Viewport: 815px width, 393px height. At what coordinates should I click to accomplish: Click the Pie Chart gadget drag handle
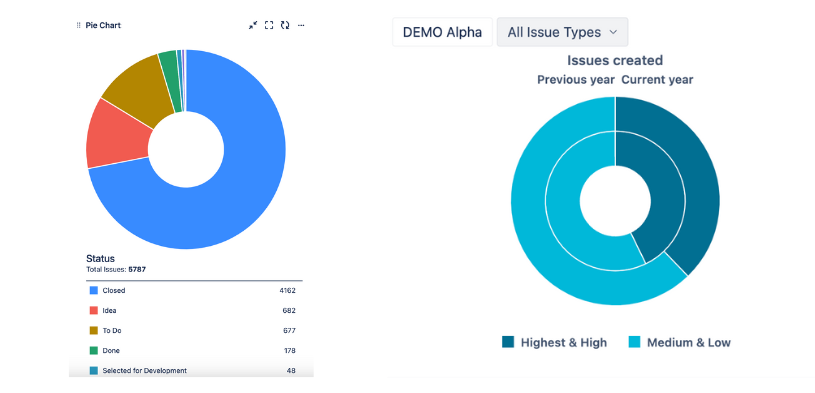(x=78, y=25)
